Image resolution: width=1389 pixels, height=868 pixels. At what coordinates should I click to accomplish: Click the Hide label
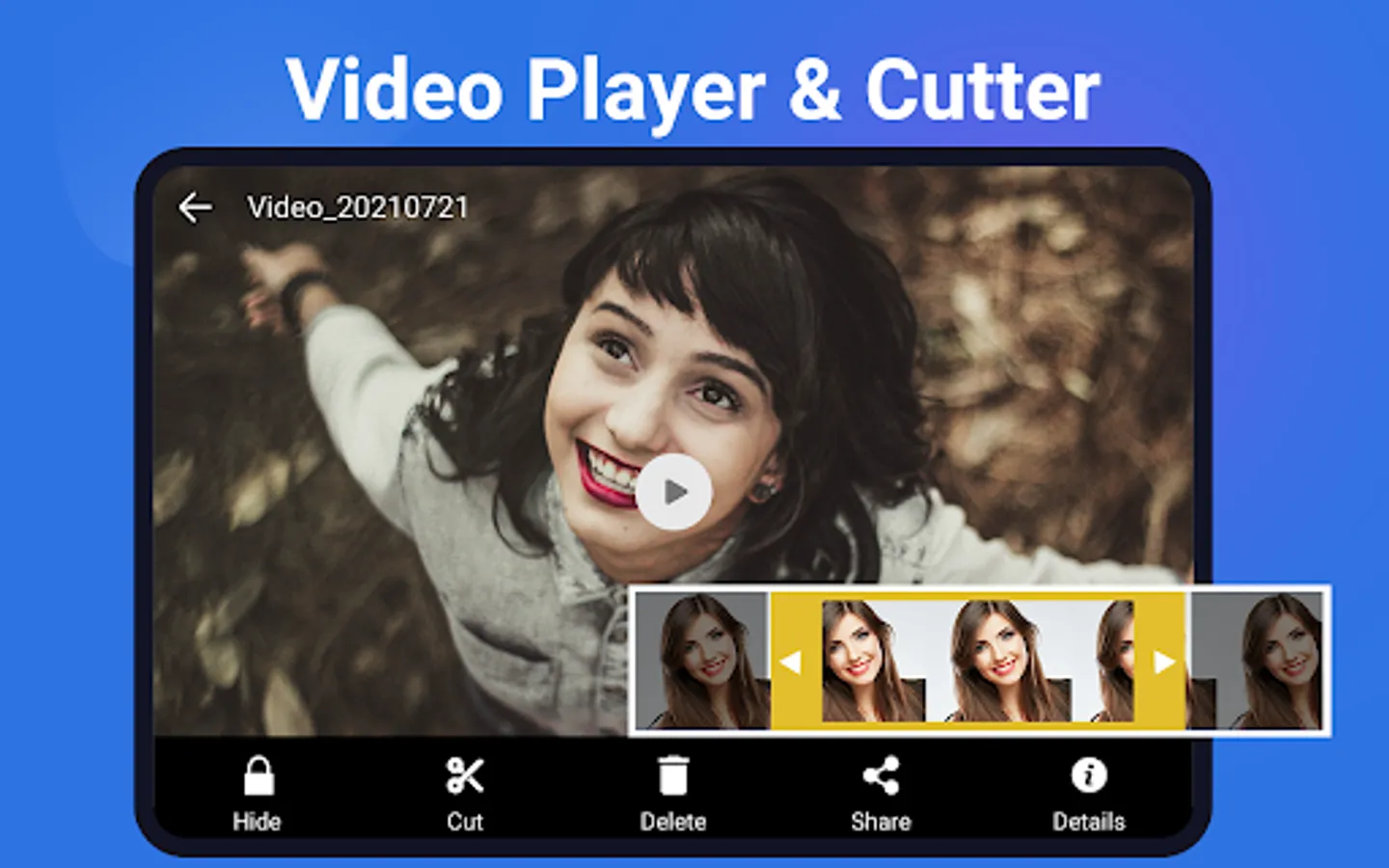tap(257, 822)
